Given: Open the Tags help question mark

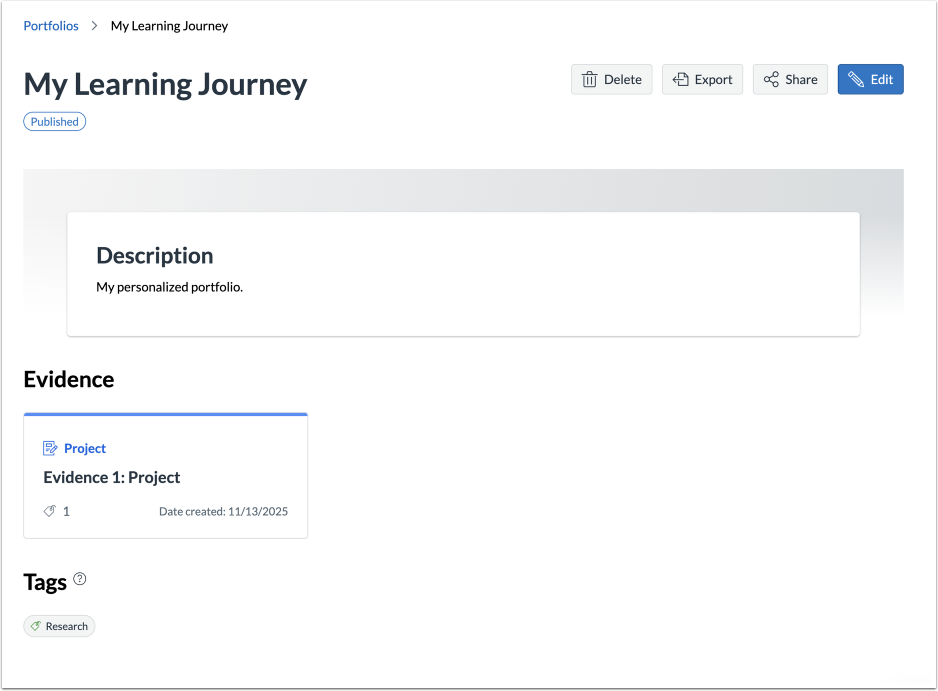Looking at the screenshot, I should (80, 579).
